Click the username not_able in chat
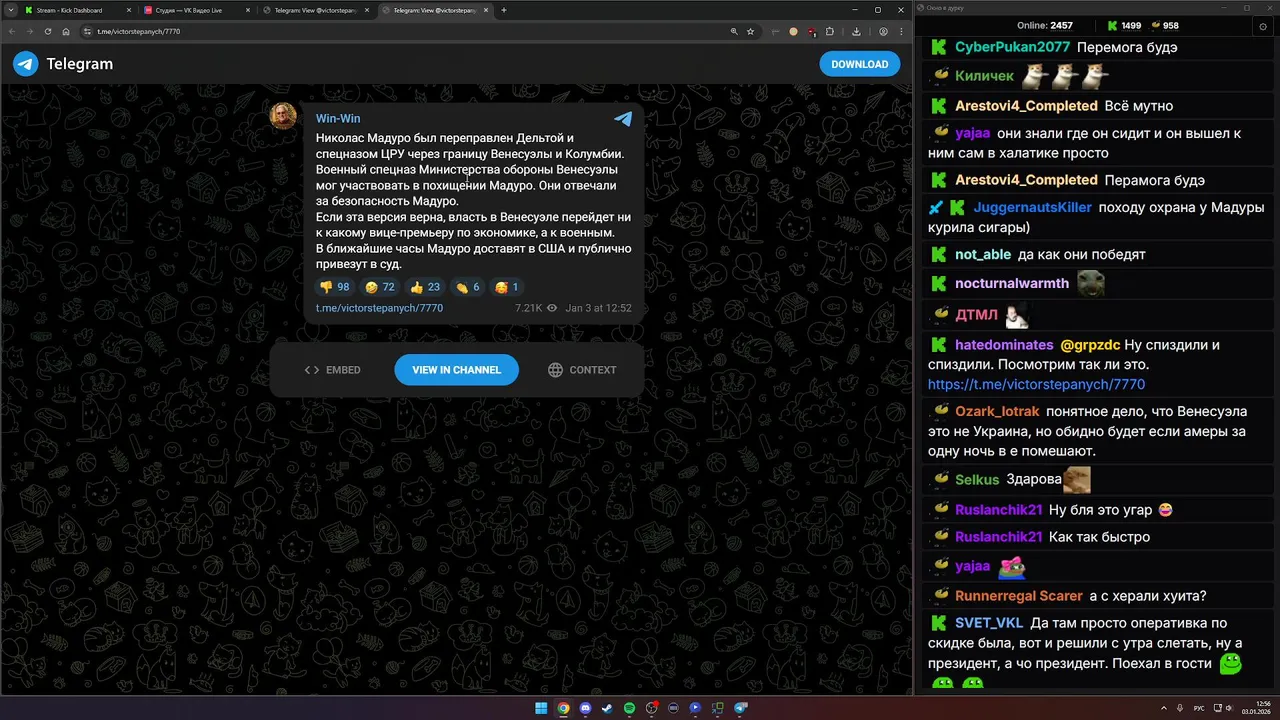 (983, 255)
